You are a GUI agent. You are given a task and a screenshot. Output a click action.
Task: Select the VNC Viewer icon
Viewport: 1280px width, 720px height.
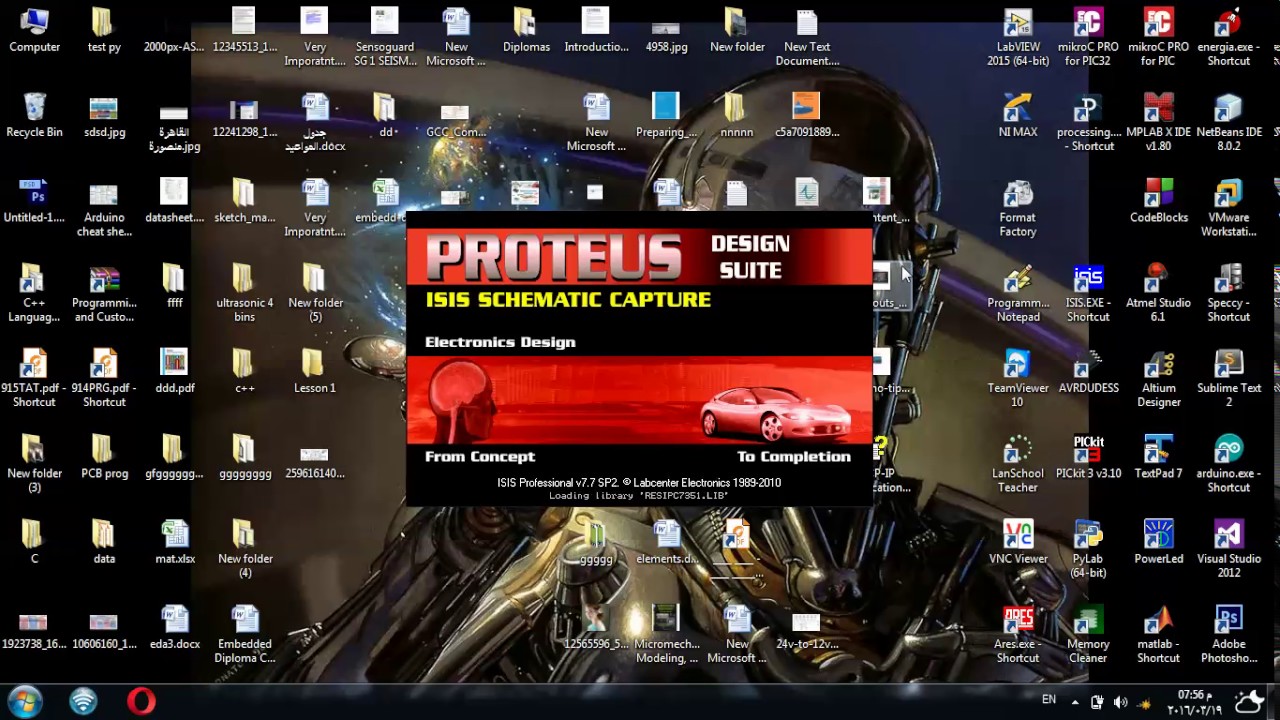point(1018,543)
